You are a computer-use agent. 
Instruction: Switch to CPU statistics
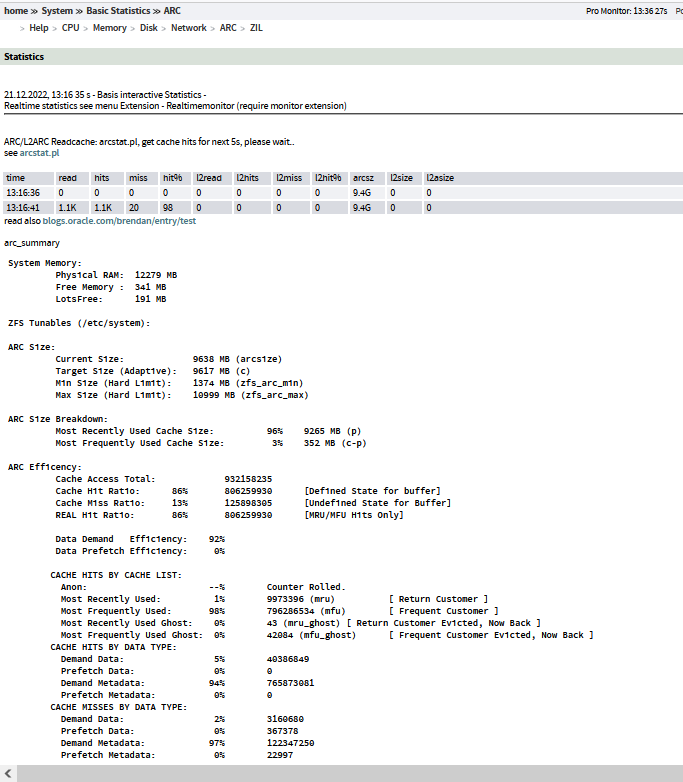pos(71,28)
